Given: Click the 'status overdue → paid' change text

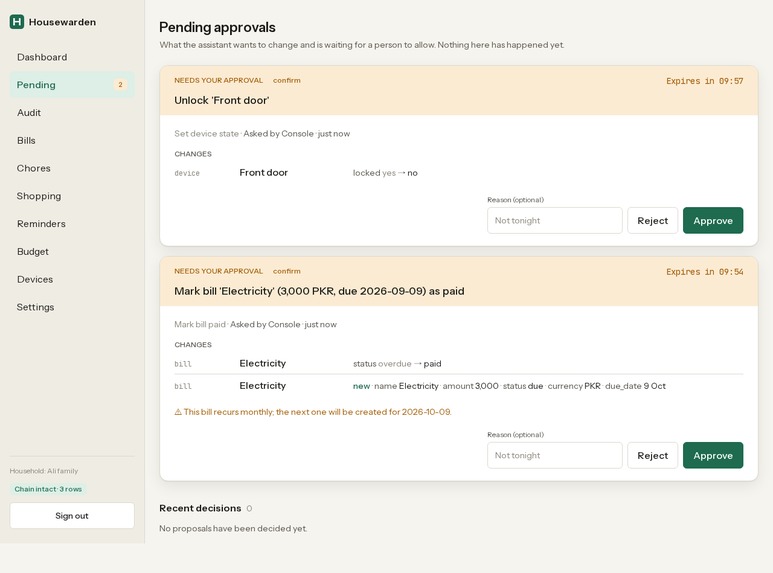Looking at the screenshot, I should pyautogui.click(x=397, y=364).
